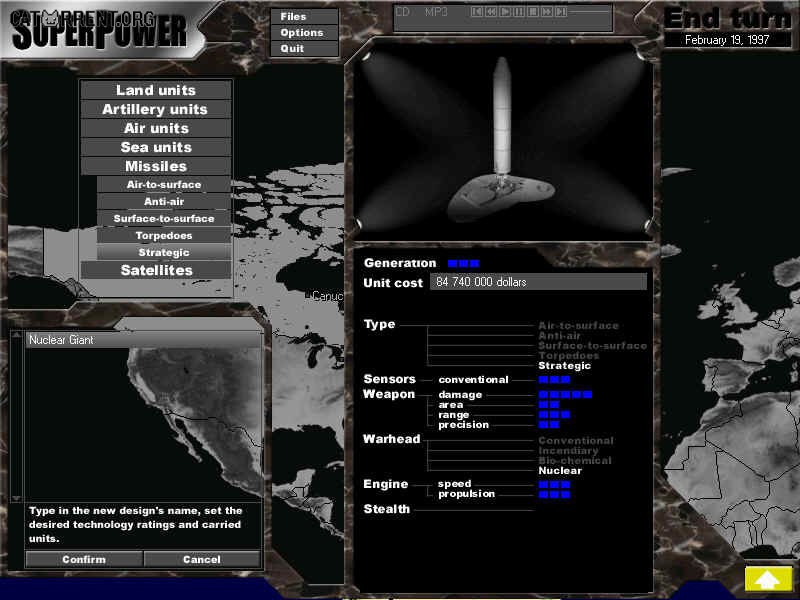Pause the music player
Viewport: 800px width, 600px height.
coord(519,12)
